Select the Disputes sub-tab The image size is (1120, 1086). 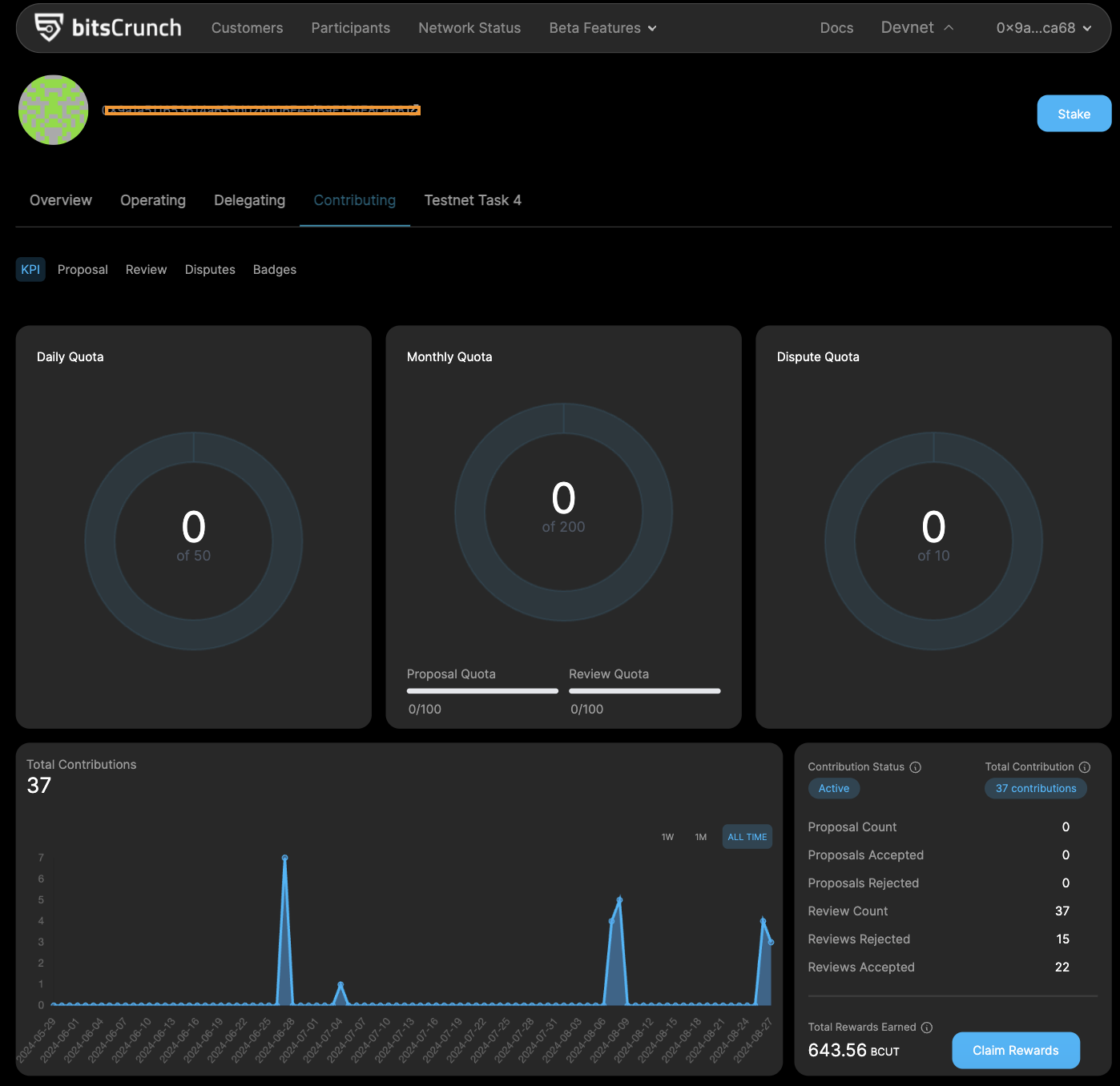(210, 270)
